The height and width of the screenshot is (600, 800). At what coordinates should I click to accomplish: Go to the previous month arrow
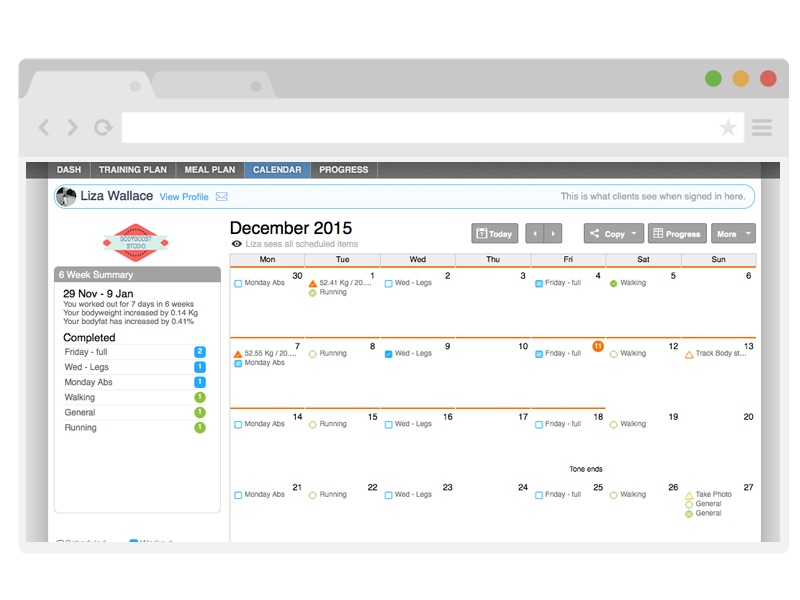coord(535,233)
